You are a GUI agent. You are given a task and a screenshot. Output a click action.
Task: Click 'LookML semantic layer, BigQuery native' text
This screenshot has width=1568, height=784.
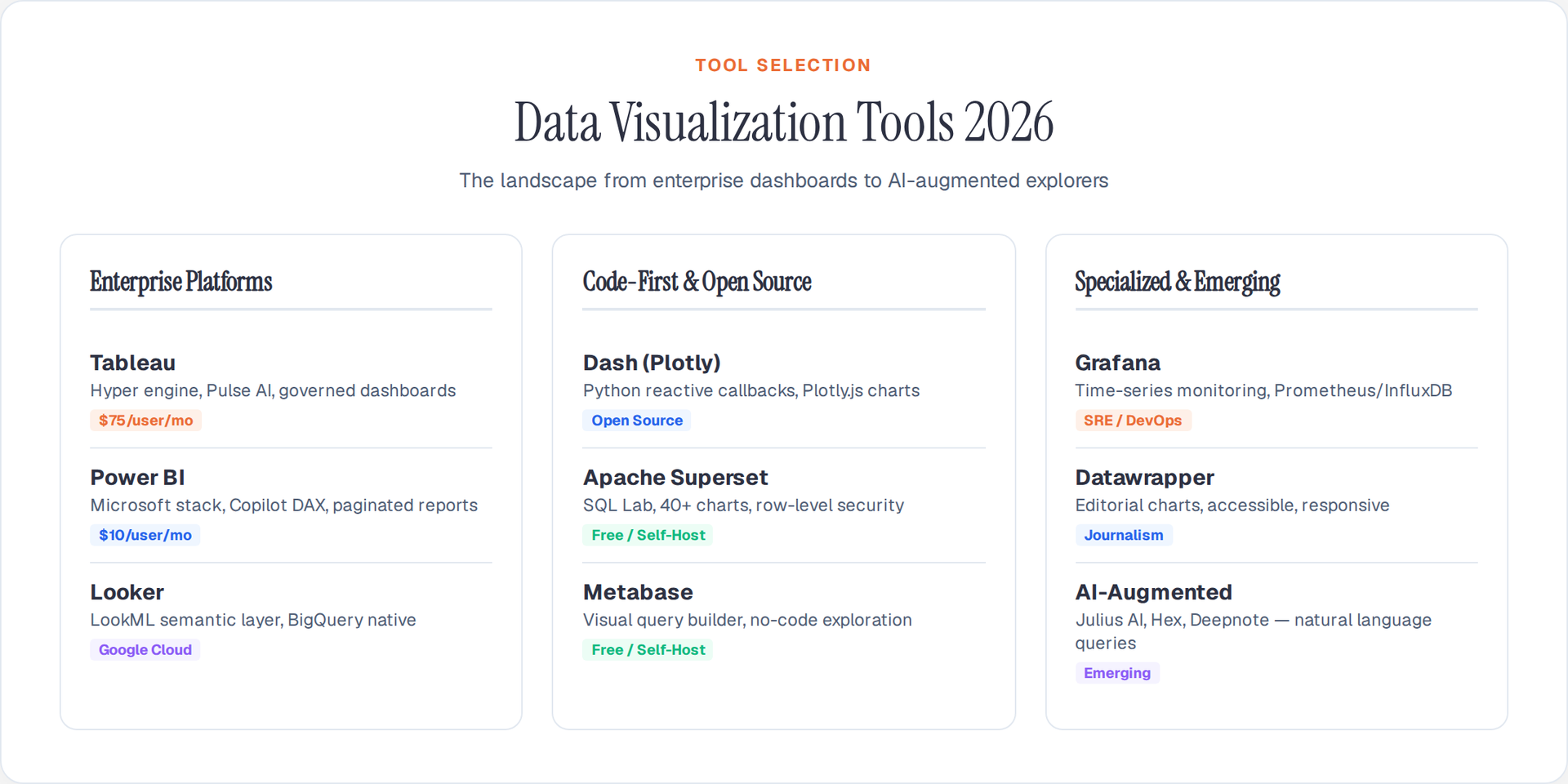coord(253,620)
